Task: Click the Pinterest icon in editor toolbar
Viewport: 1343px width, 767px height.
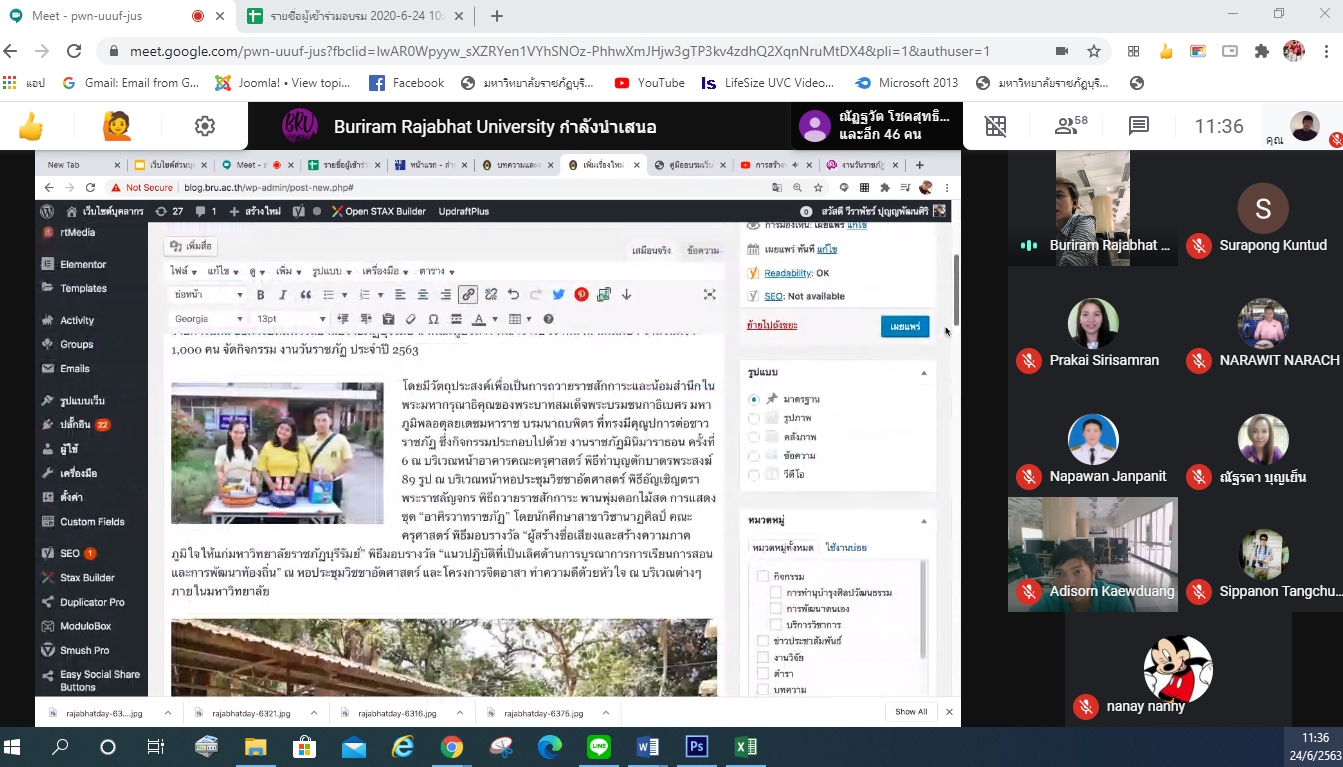Action: pos(581,295)
